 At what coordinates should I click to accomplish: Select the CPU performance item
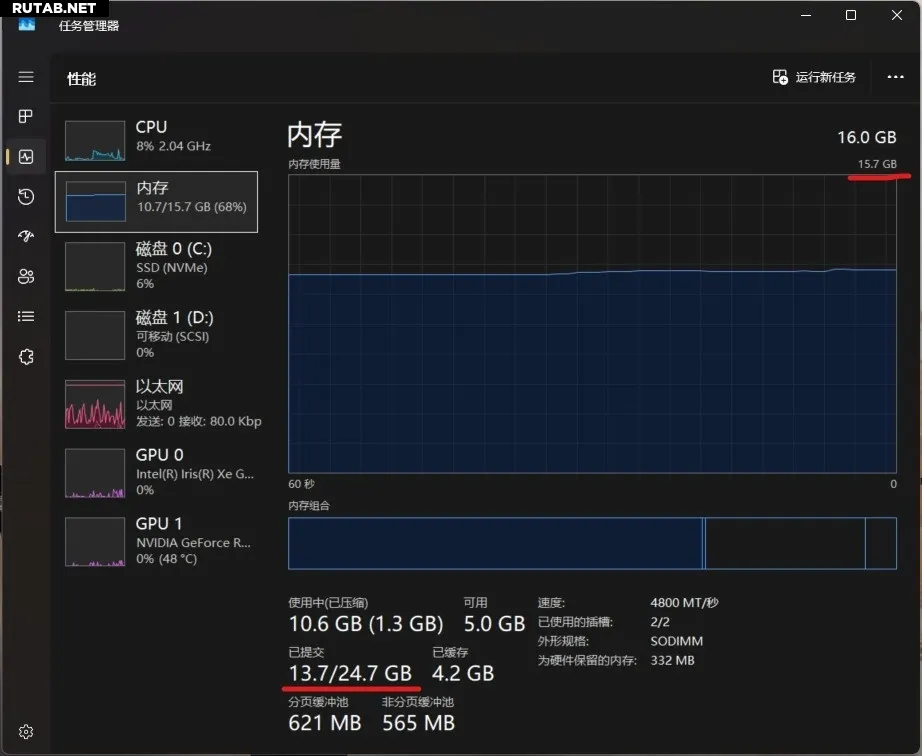(156, 140)
